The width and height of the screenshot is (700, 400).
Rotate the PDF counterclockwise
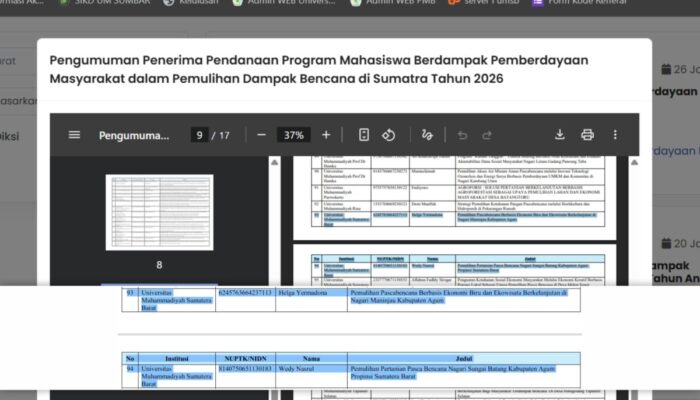388,135
